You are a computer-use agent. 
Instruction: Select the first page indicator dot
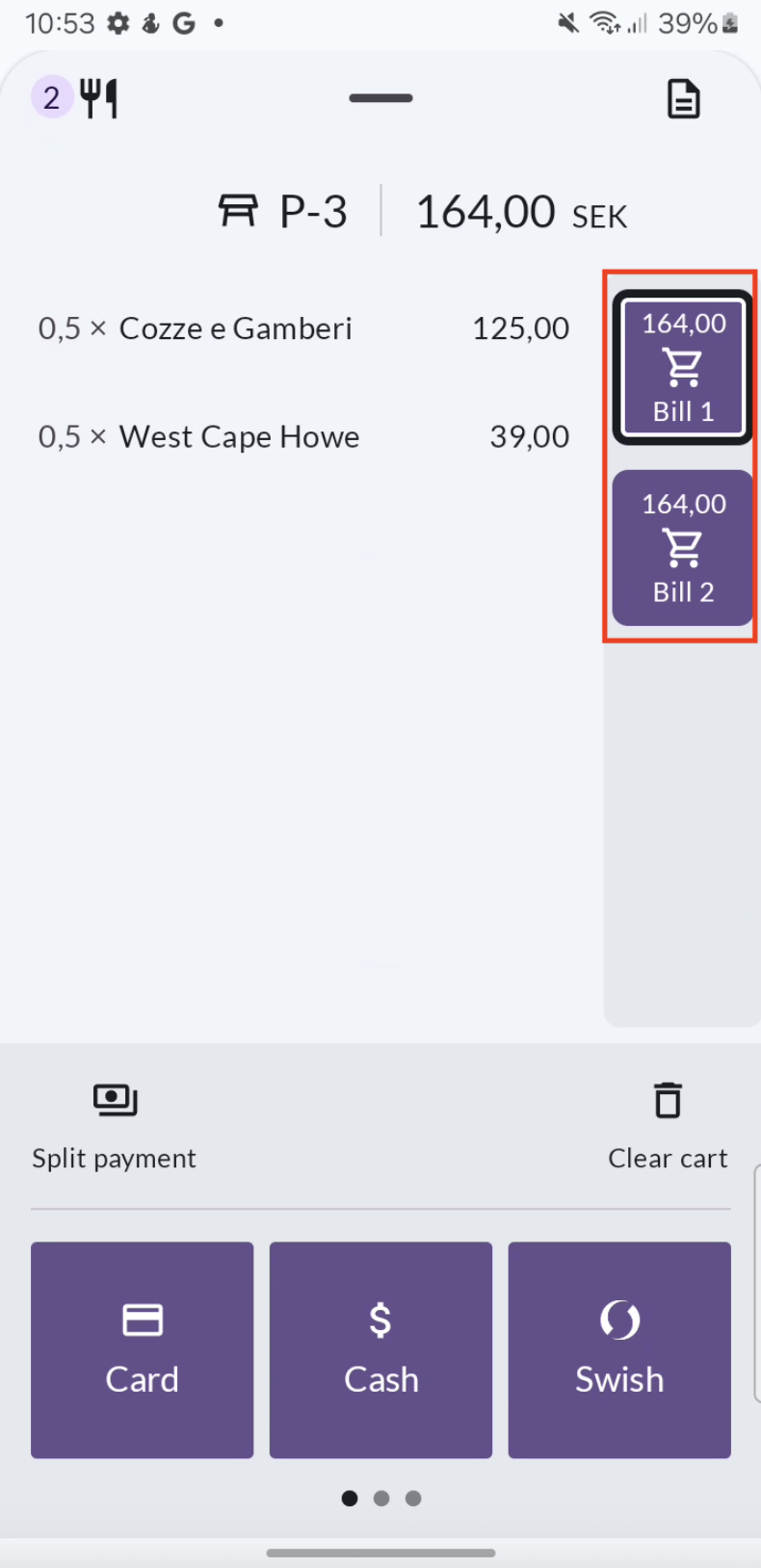[350, 1498]
